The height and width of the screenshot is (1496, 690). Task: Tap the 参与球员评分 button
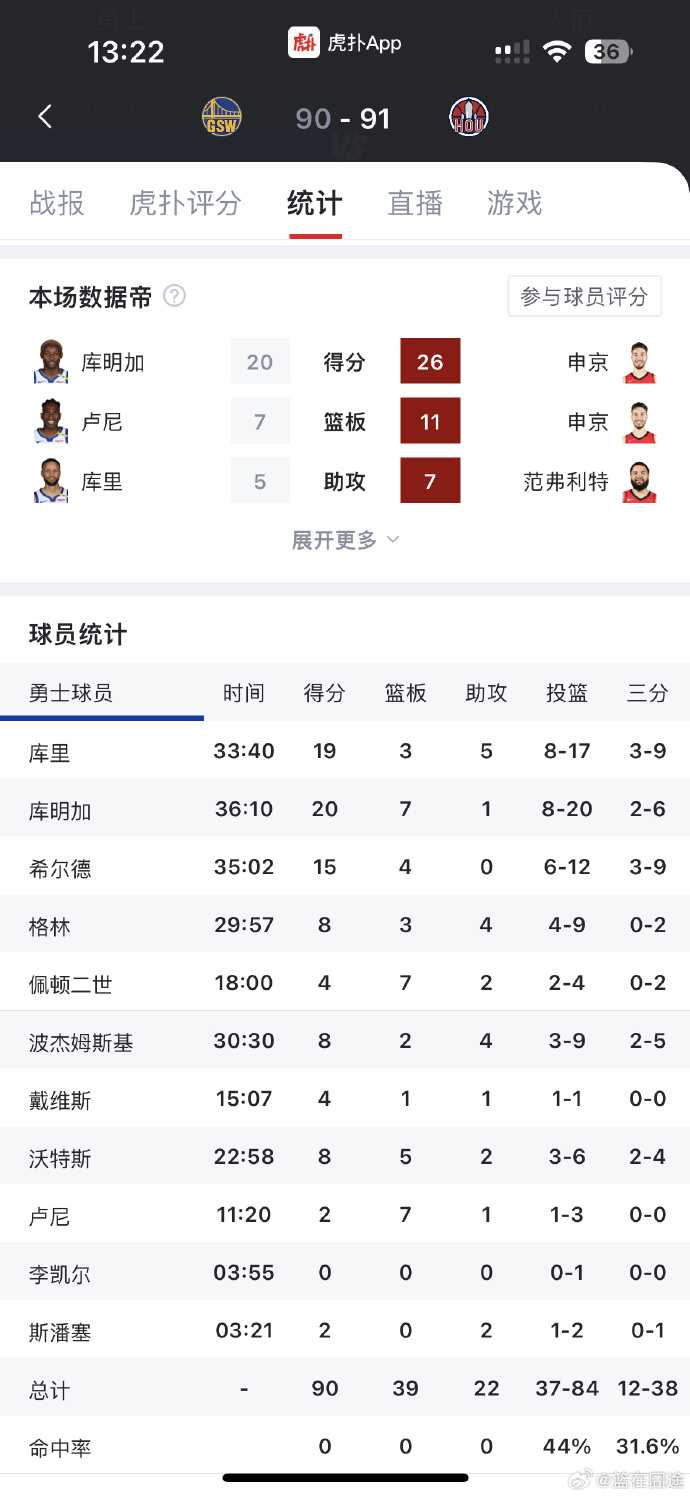coord(584,296)
